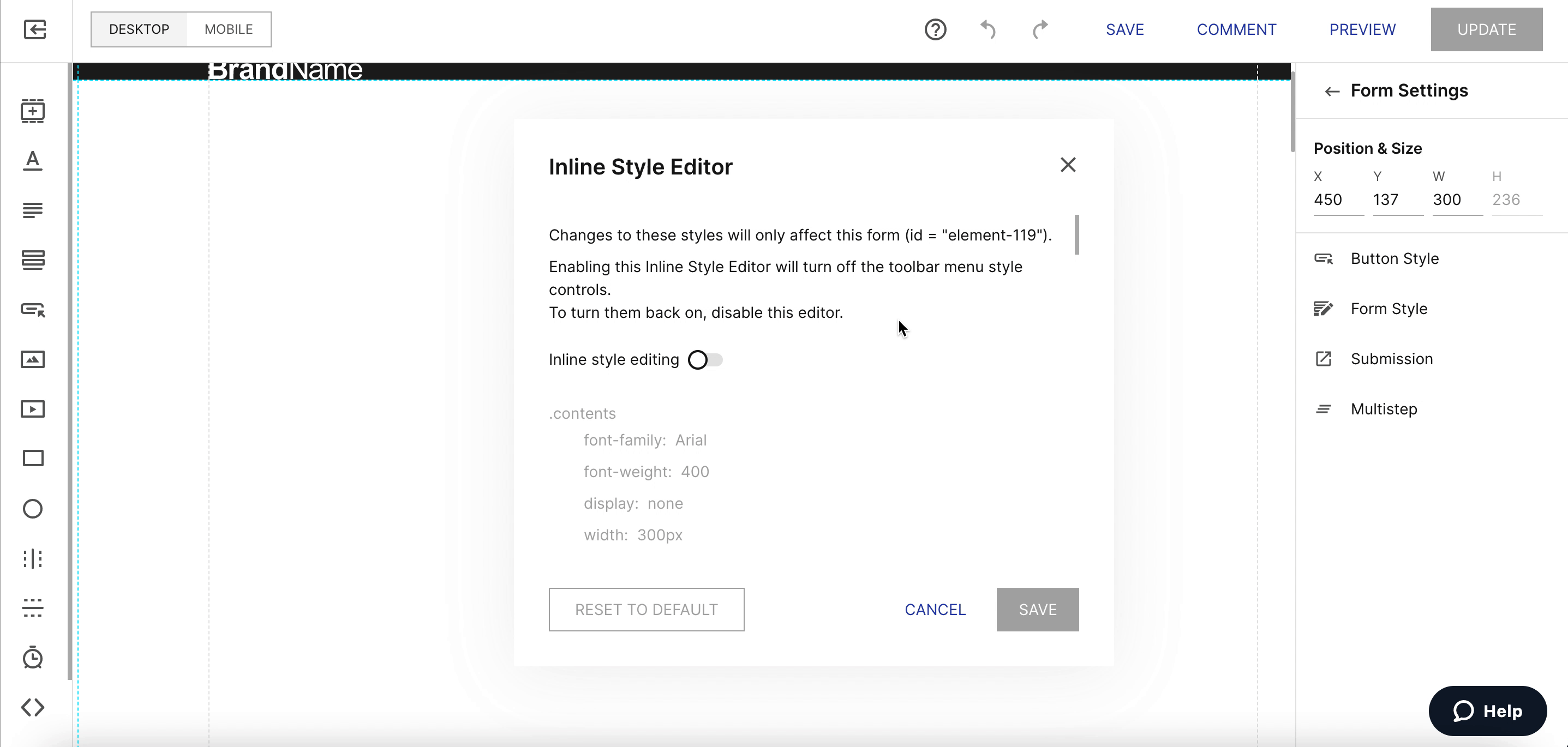Click the undo arrow in top bar

click(x=988, y=29)
